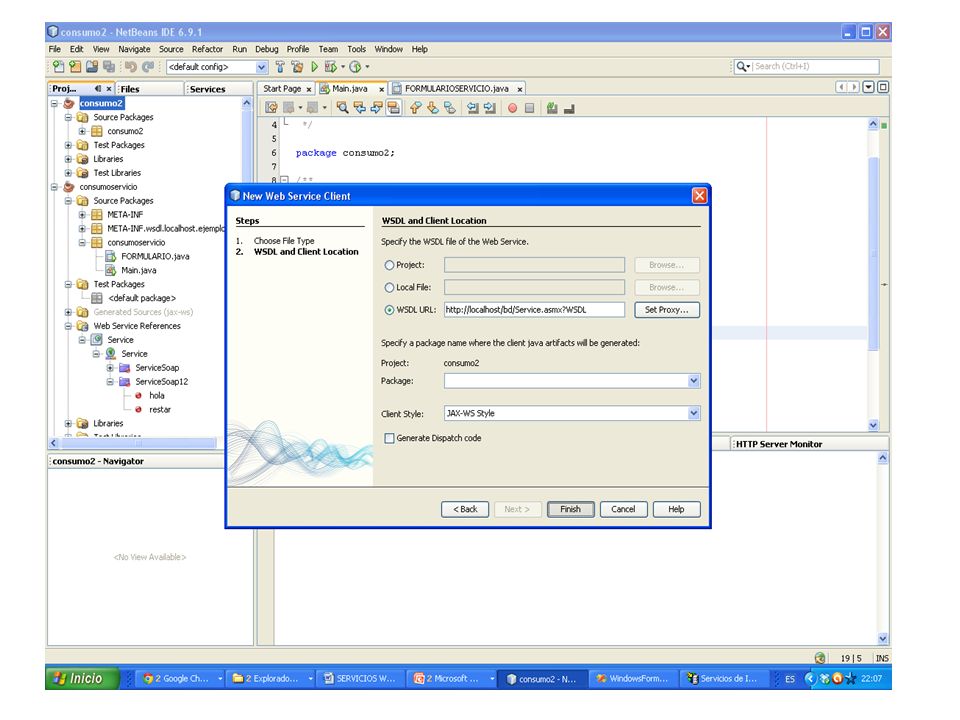Click the Inicio start button
960x720 pixels.
point(82,678)
